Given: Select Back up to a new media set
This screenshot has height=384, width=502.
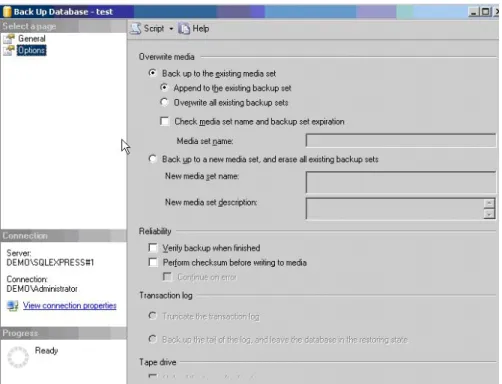Looking at the screenshot, I should tap(152, 159).
